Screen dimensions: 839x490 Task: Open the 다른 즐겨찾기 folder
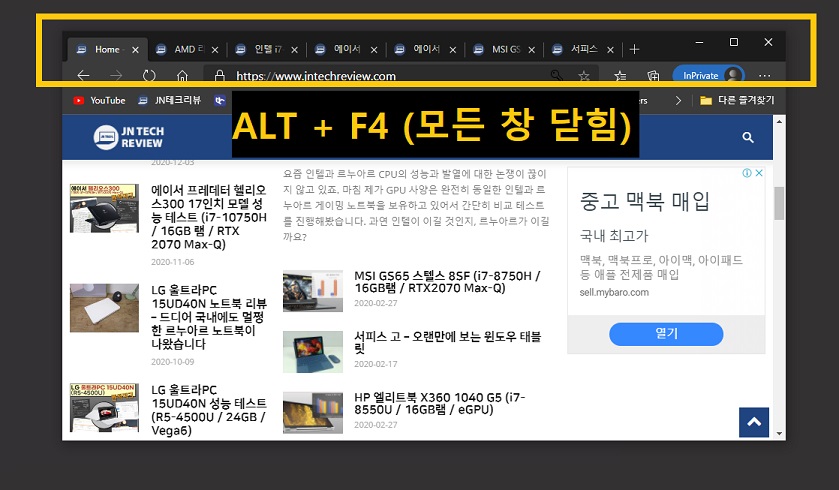[737, 100]
